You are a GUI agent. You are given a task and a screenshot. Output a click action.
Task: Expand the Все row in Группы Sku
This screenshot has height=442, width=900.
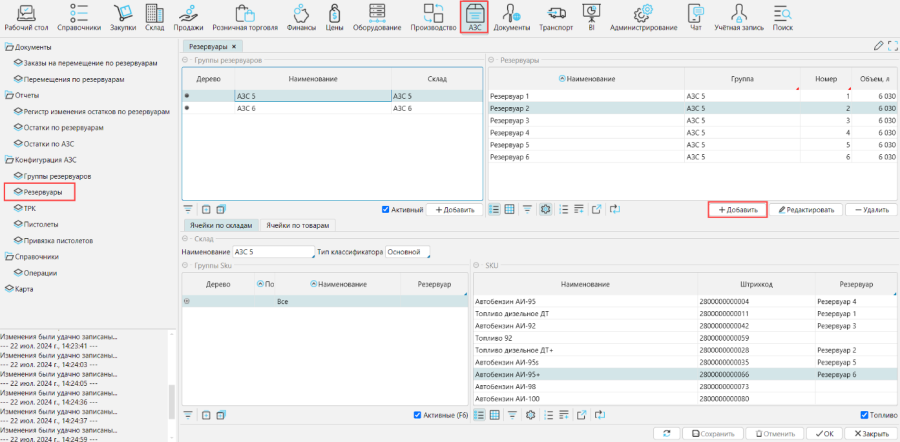click(x=186, y=300)
